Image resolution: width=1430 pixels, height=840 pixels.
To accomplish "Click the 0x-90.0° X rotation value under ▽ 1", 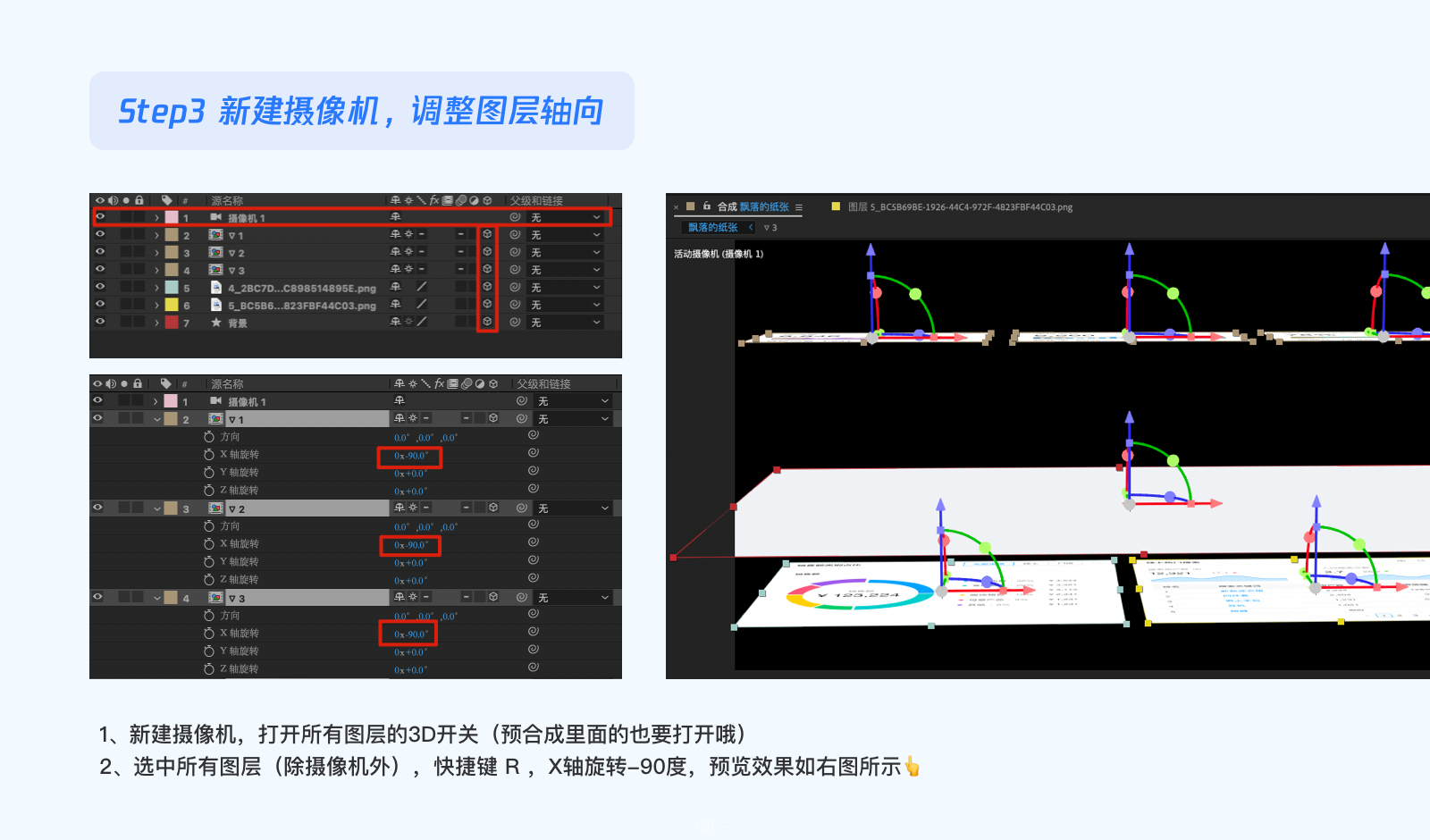I will [x=411, y=456].
